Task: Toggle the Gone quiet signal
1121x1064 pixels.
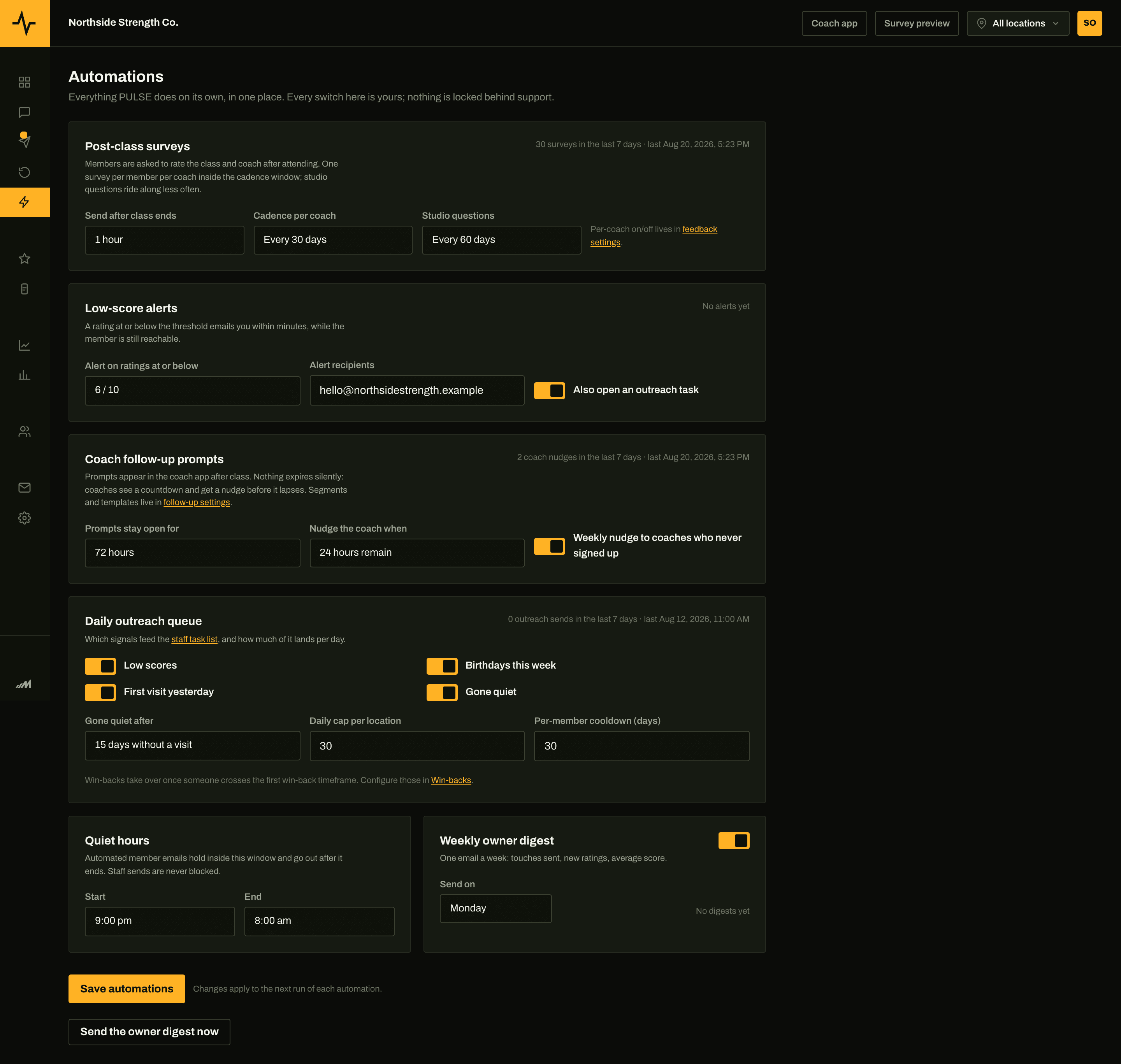Action: click(442, 692)
